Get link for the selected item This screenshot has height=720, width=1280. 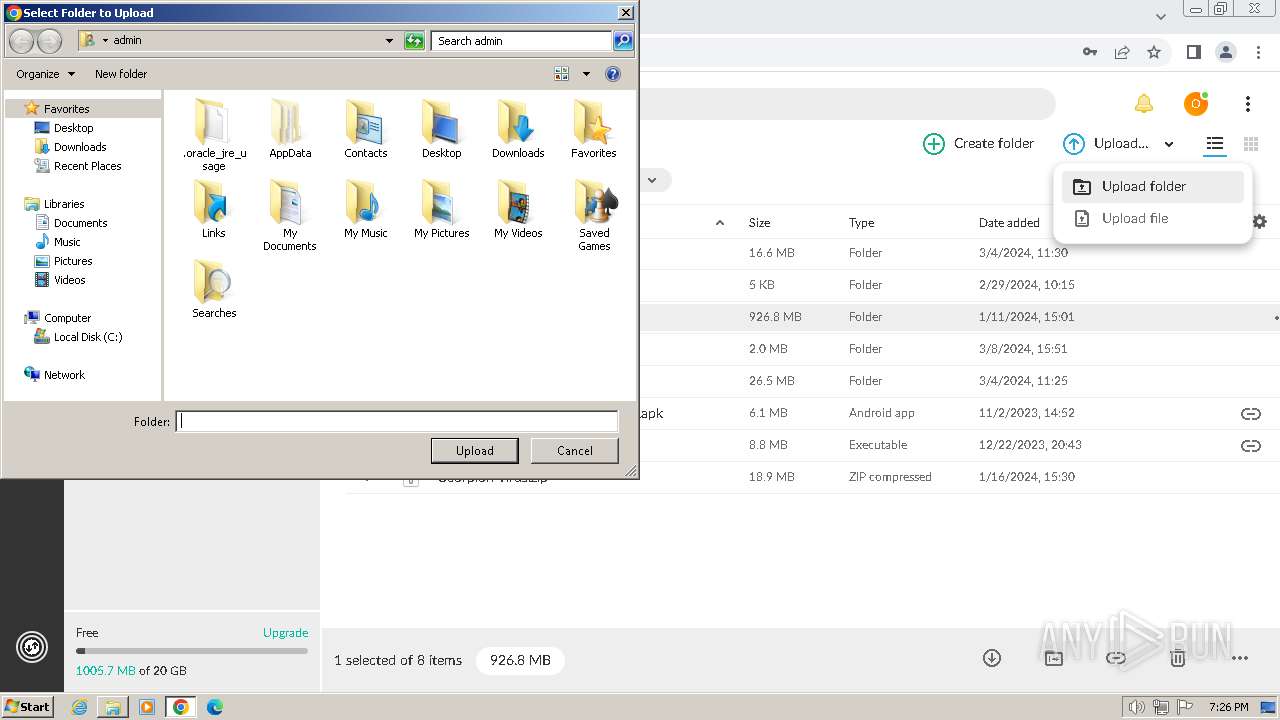tap(1116, 658)
